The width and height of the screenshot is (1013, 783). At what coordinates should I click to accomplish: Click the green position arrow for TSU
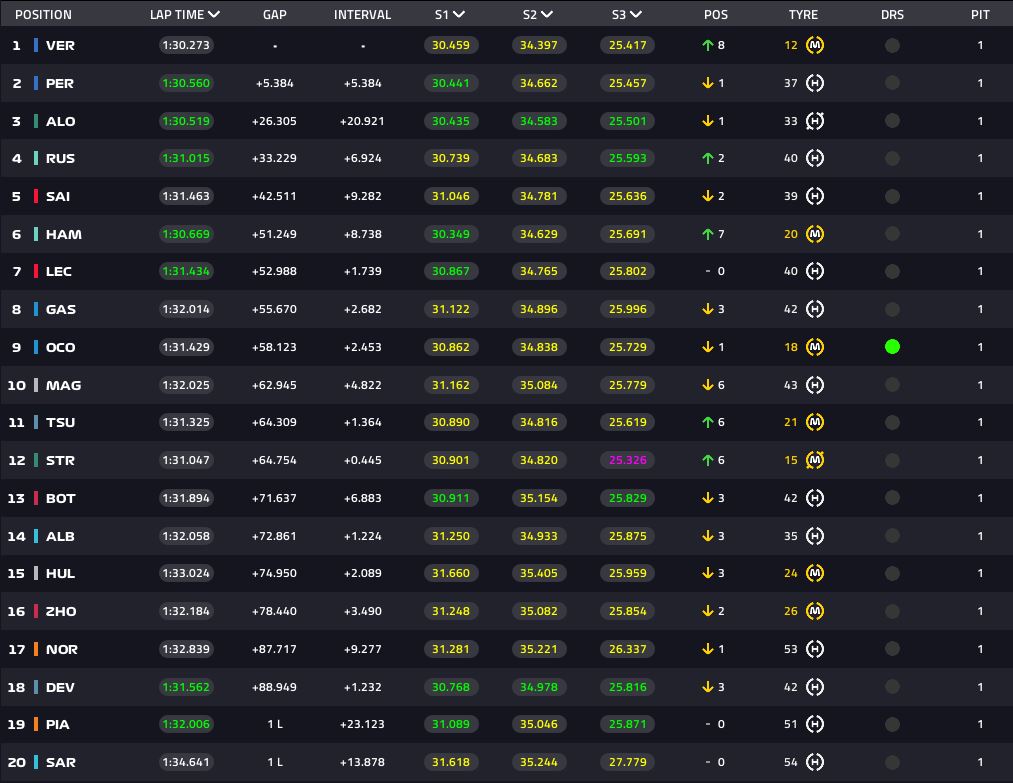click(x=707, y=422)
